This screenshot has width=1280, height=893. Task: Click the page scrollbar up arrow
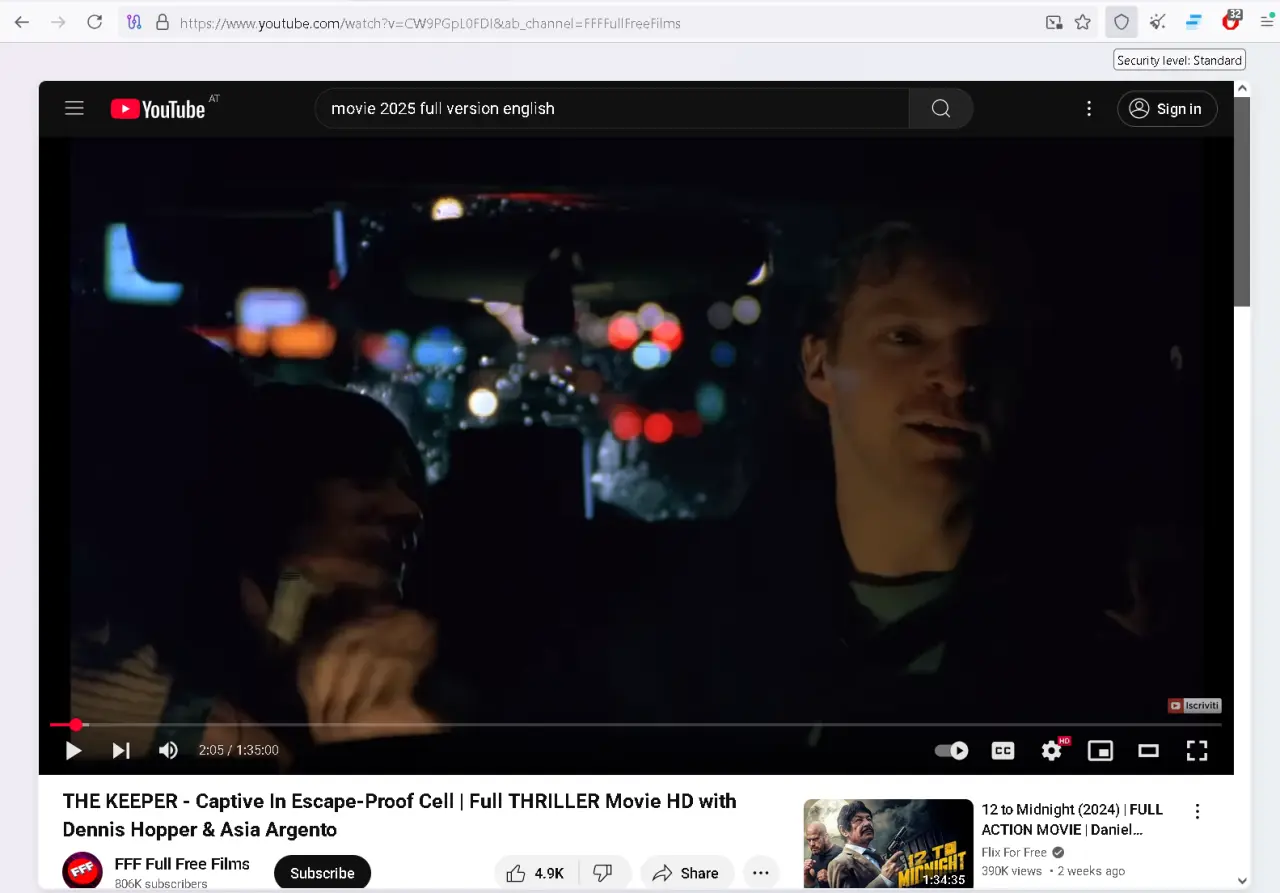[1242, 89]
